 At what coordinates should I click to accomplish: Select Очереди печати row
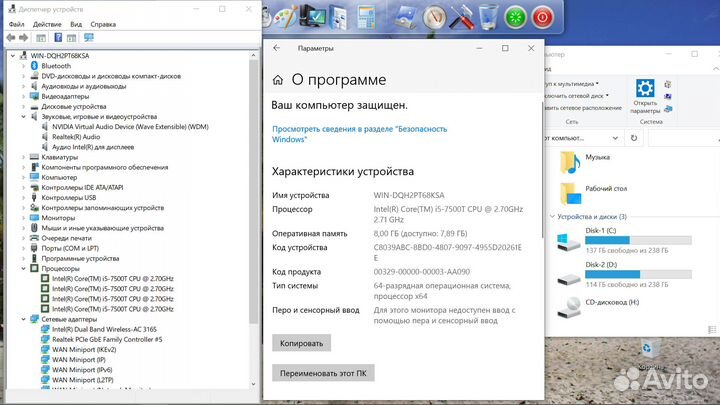pos(66,238)
